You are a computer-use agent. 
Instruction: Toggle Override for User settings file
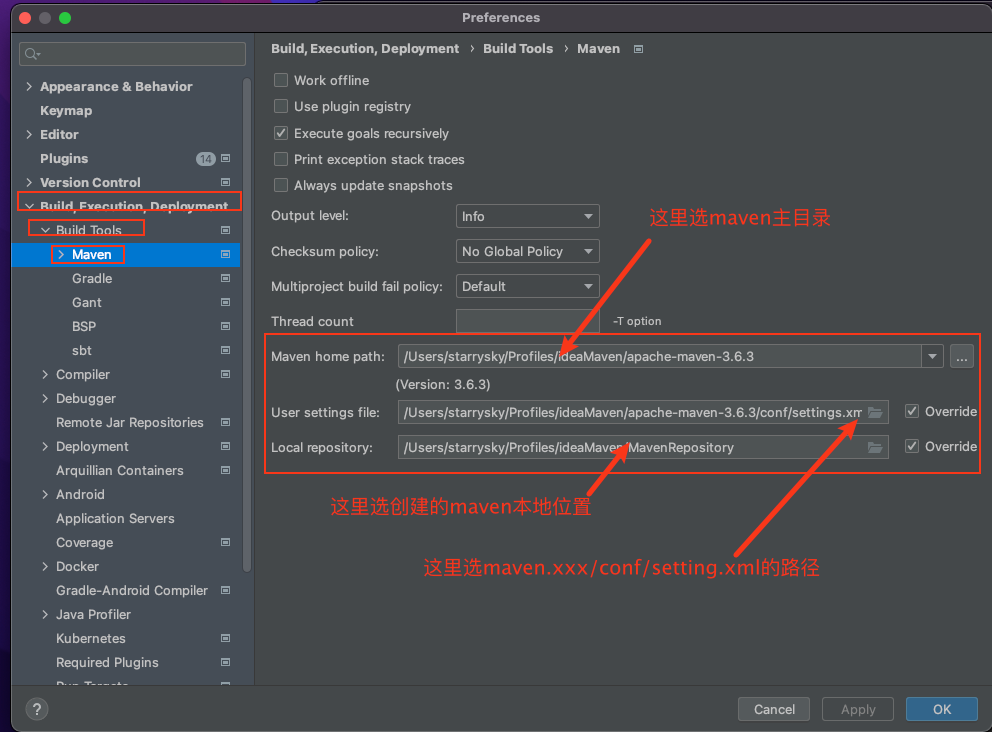pyautogui.click(x=912, y=411)
